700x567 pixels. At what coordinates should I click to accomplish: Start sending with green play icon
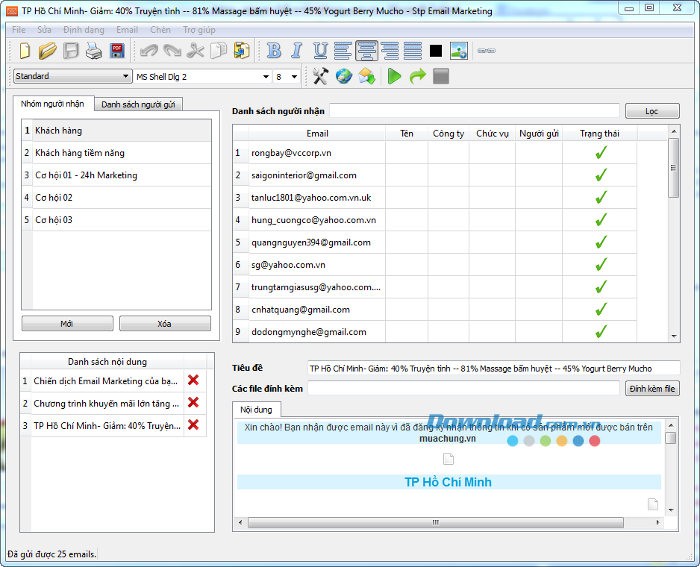coord(394,76)
